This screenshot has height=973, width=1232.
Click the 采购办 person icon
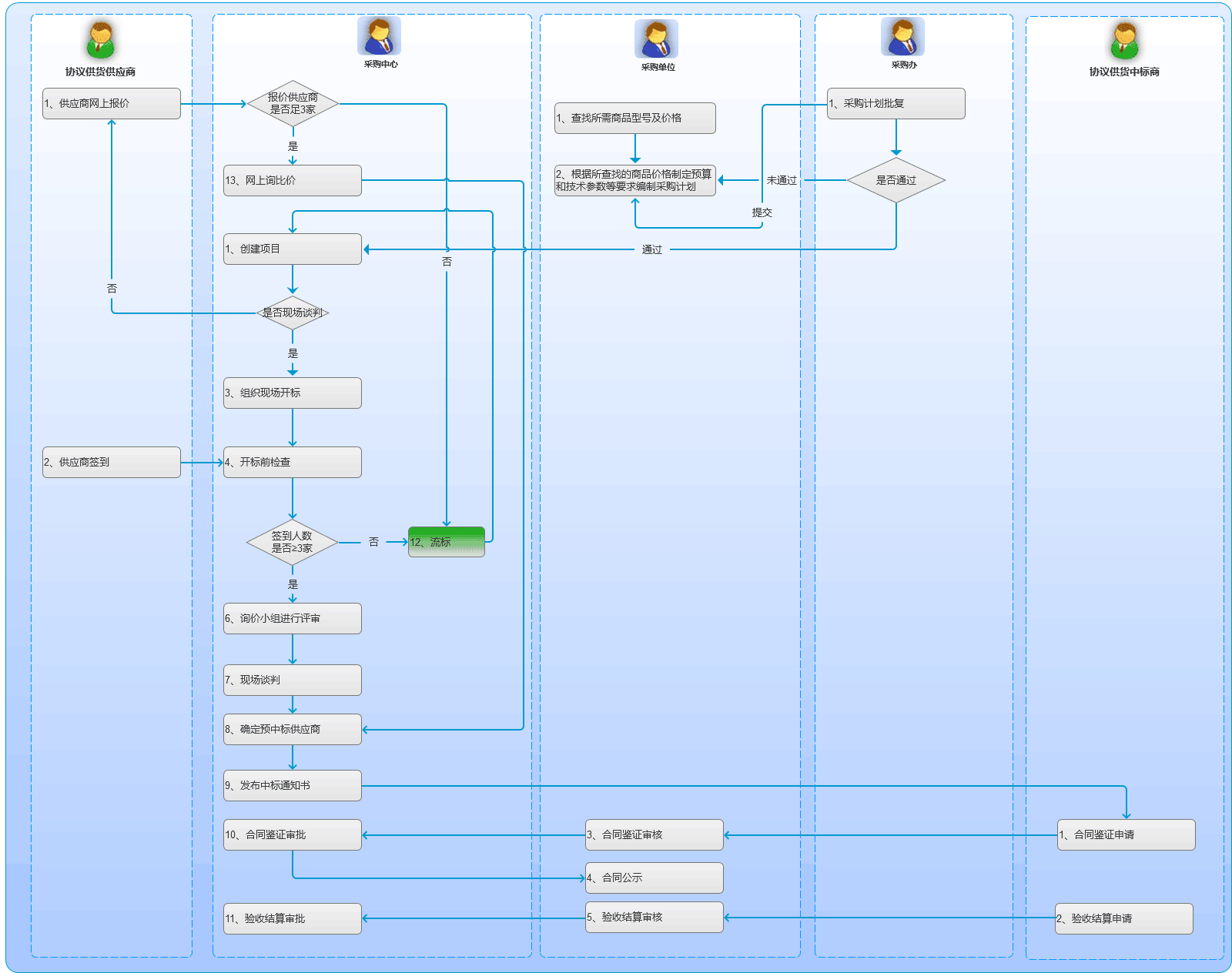(x=902, y=37)
